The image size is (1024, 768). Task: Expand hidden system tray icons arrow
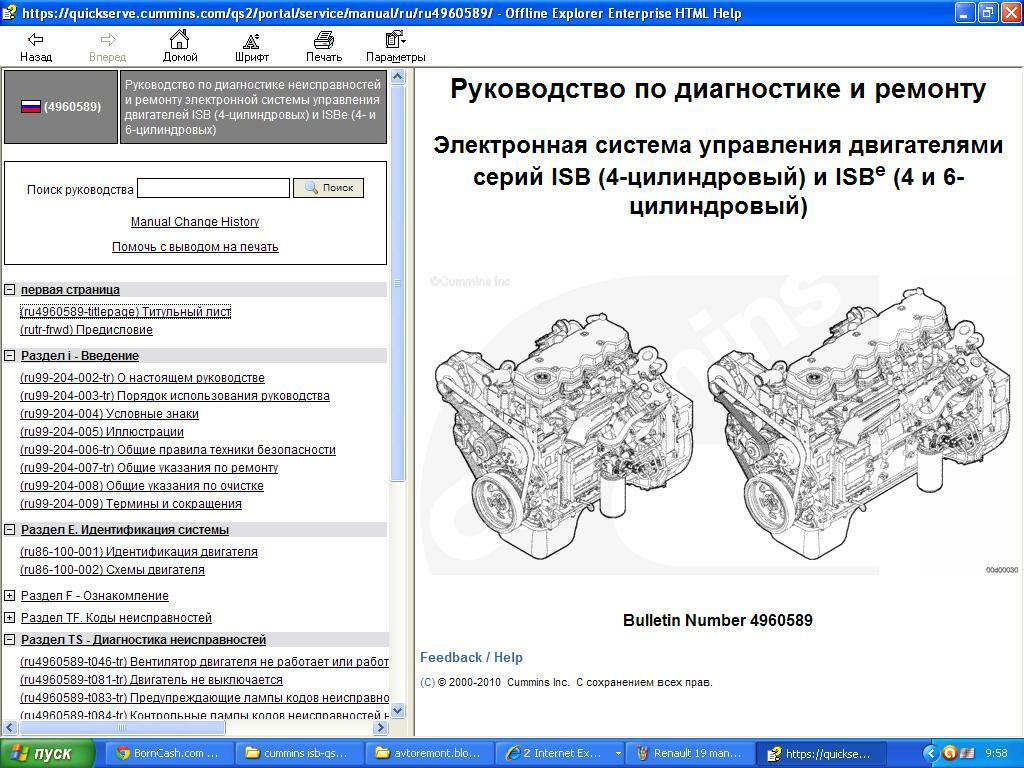point(931,754)
